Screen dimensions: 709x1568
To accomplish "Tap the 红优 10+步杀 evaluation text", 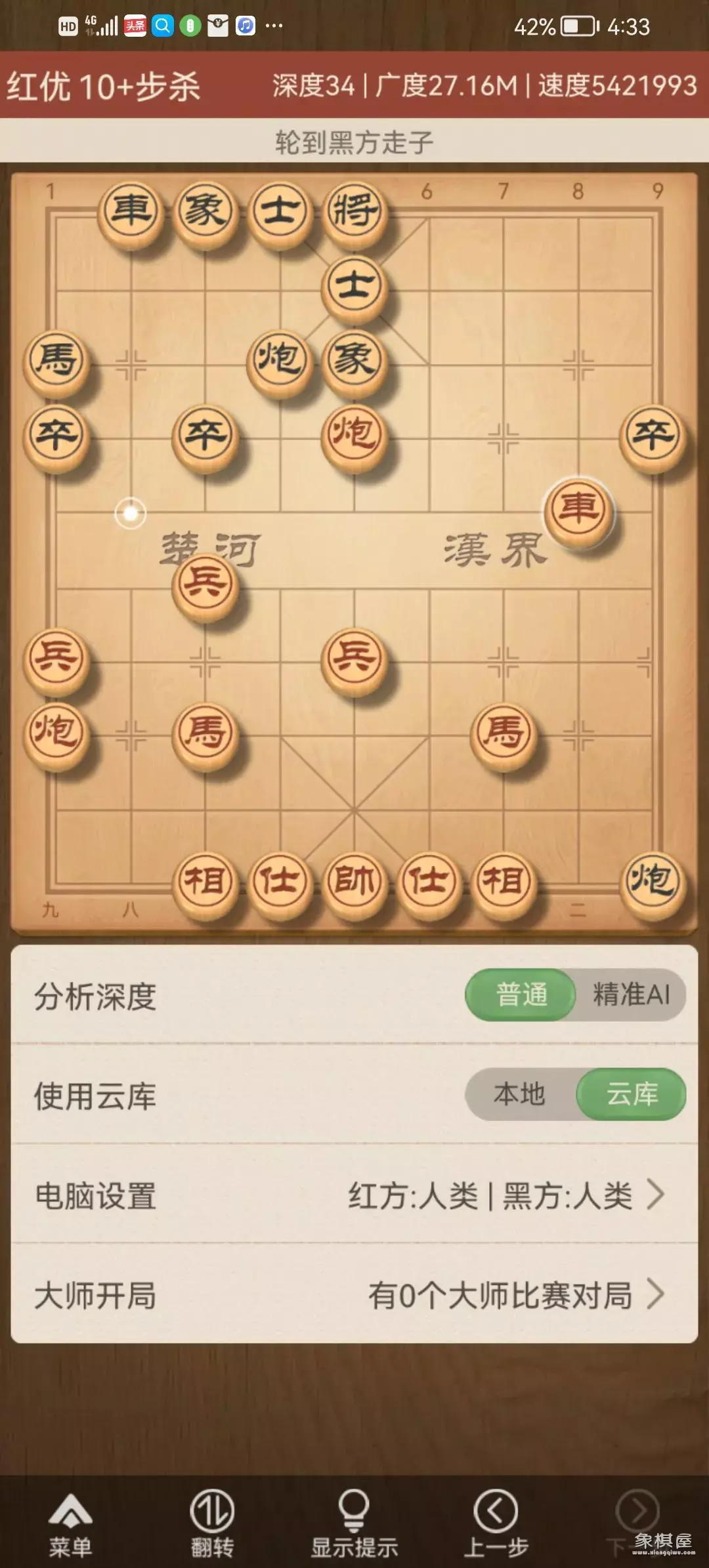I will coord(104,87).
